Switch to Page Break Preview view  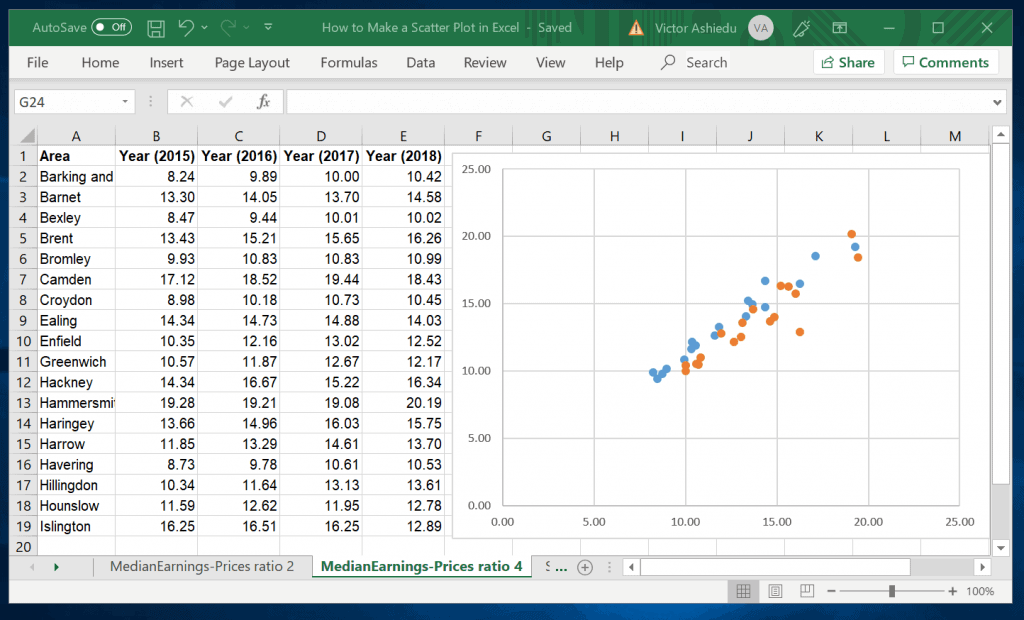tap(806, 591)
